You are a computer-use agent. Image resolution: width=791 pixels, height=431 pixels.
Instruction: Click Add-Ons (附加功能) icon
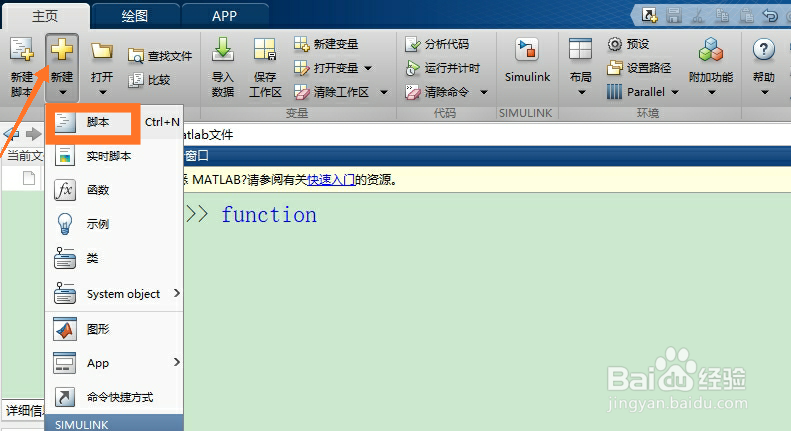pyautogui.click(x=711, y=50)
